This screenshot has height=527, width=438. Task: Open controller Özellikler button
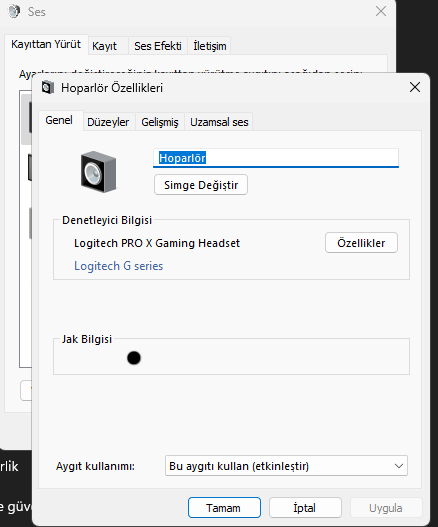tap(361, 243)
